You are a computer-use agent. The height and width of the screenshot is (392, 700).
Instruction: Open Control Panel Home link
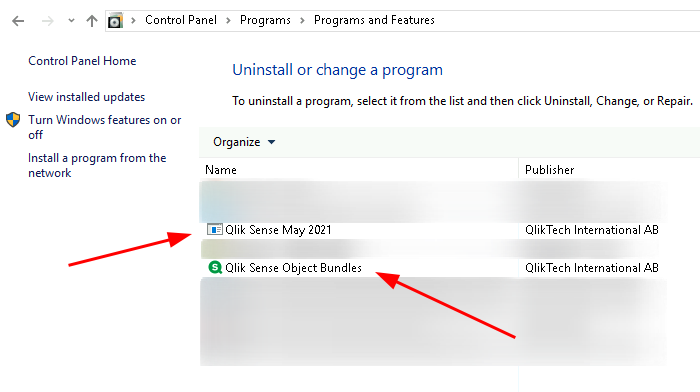(x=82, y=61)
